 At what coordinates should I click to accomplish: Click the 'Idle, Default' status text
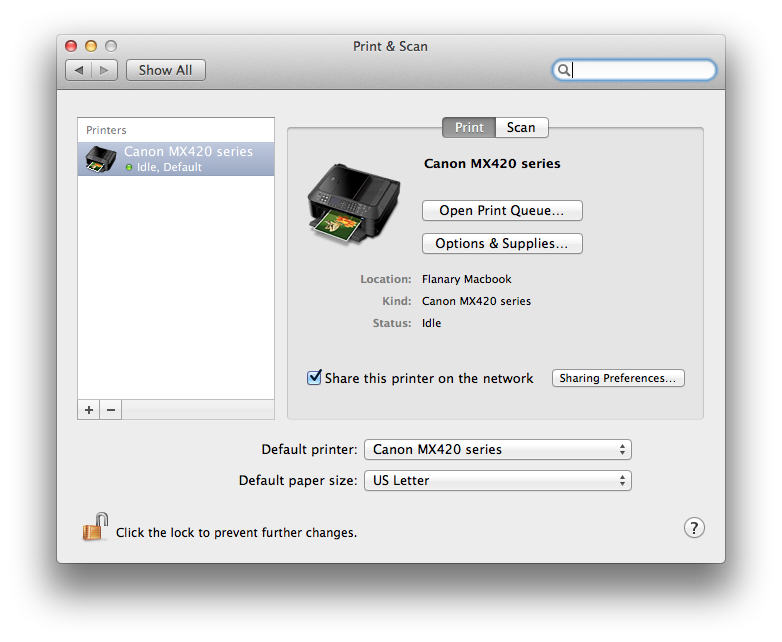(x=169, y=168)
